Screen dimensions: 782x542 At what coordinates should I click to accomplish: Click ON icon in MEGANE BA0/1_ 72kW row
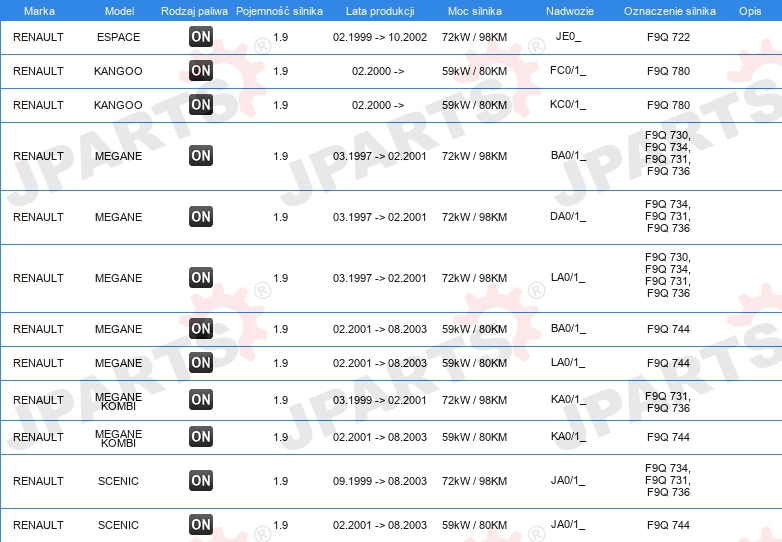point(201,156)
